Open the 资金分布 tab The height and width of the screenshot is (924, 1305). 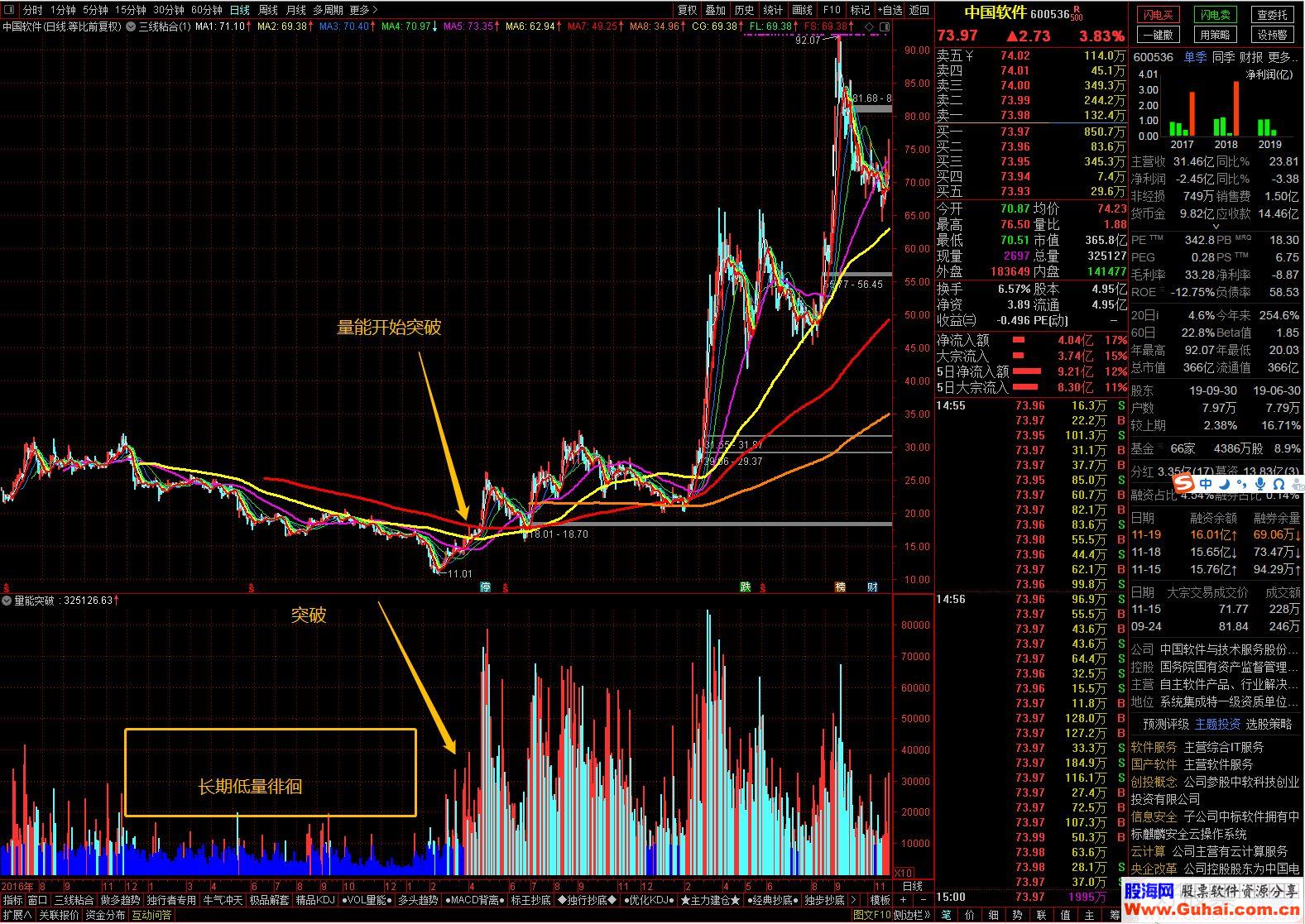(x=105, y=915)
